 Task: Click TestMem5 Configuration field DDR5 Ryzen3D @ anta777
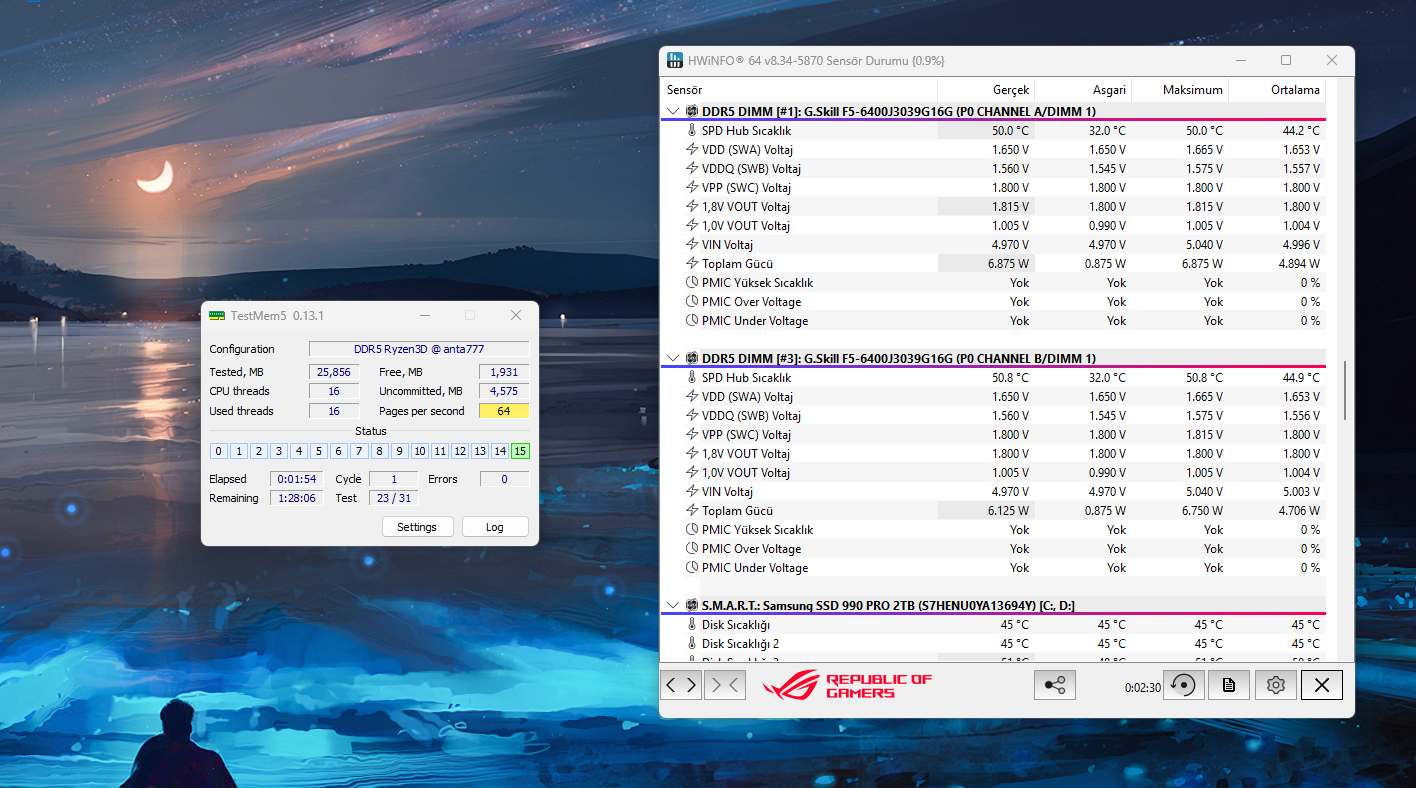pos(419,349)
